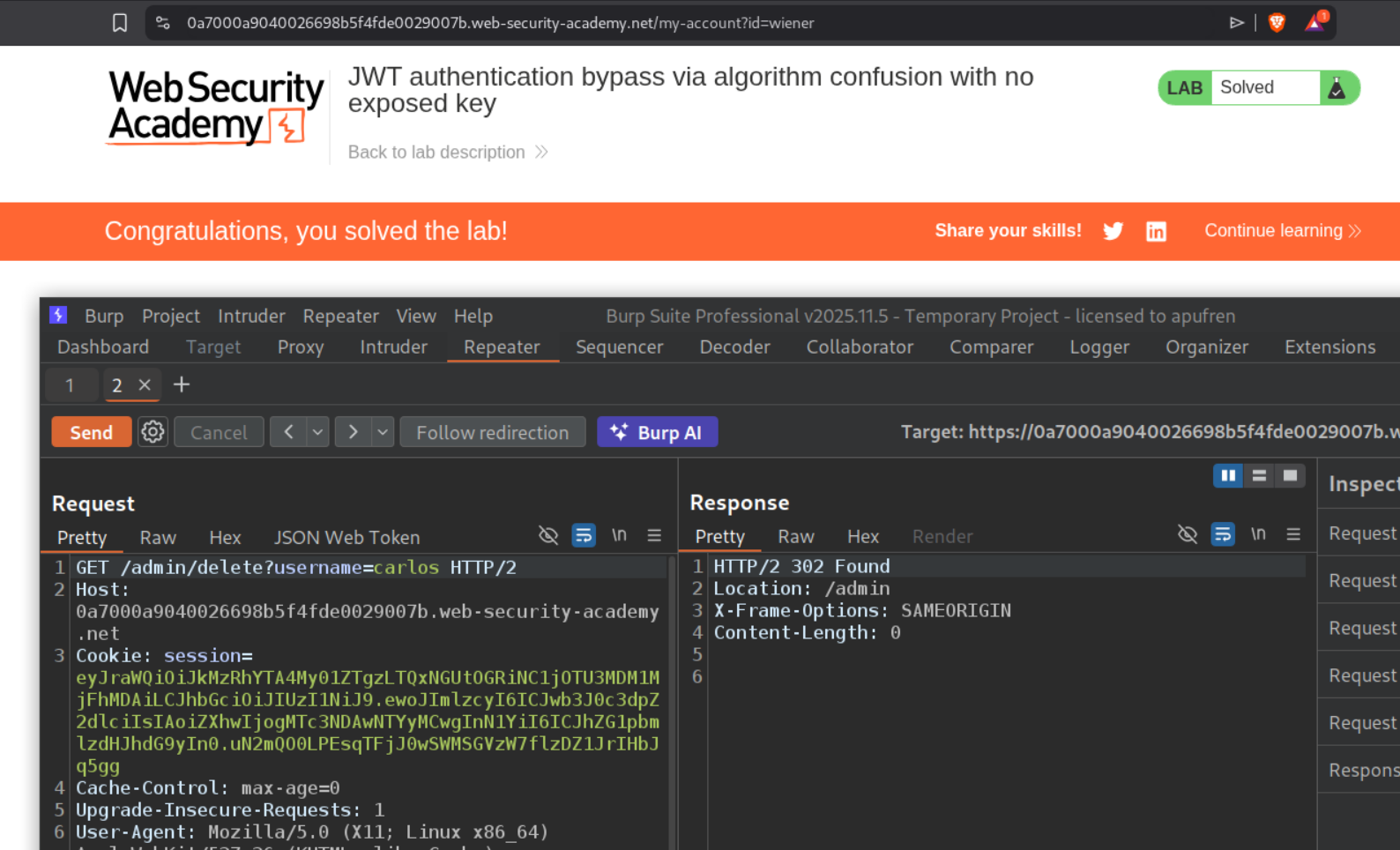Click the LinkedIn share icon
Viewport: 1400px width, 850px height.
tap(1155, 231)
